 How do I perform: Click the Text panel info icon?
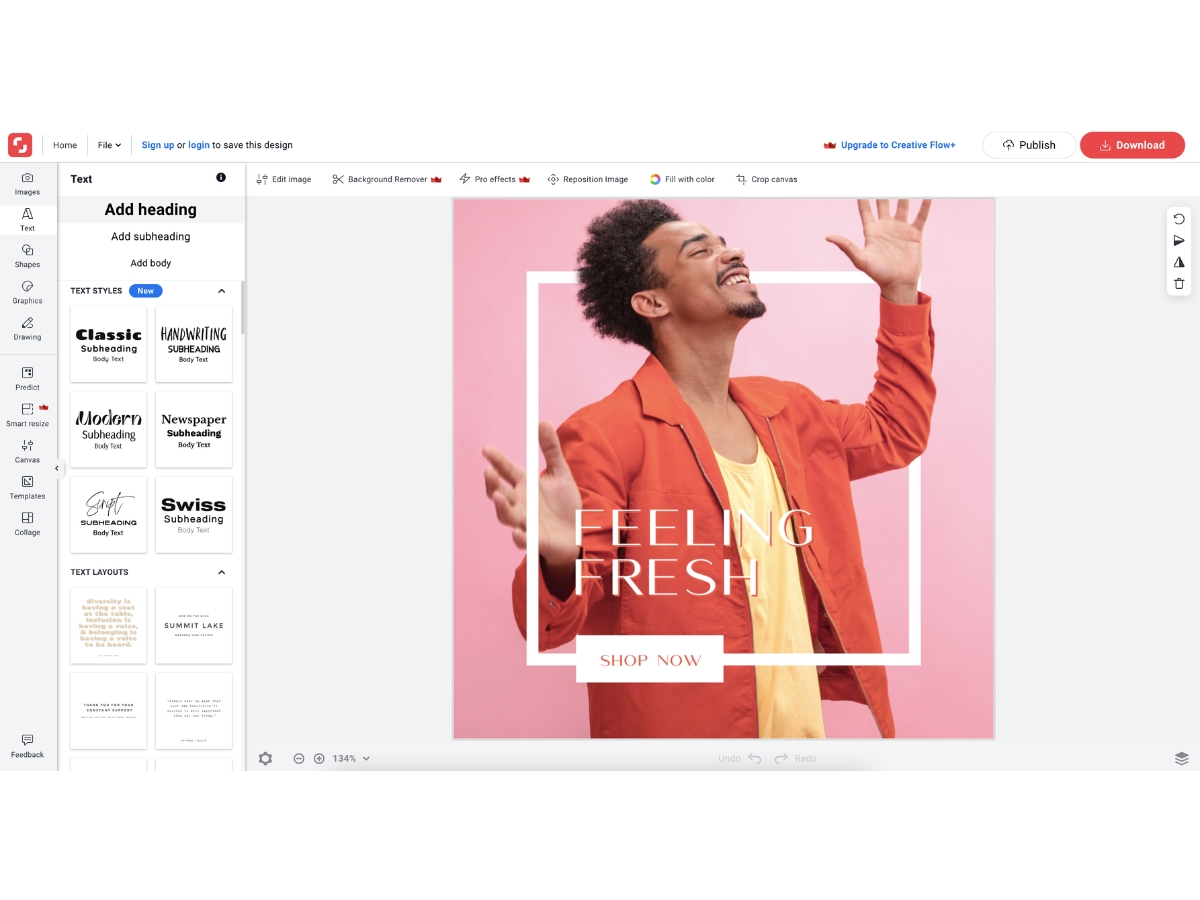(221, 178)
